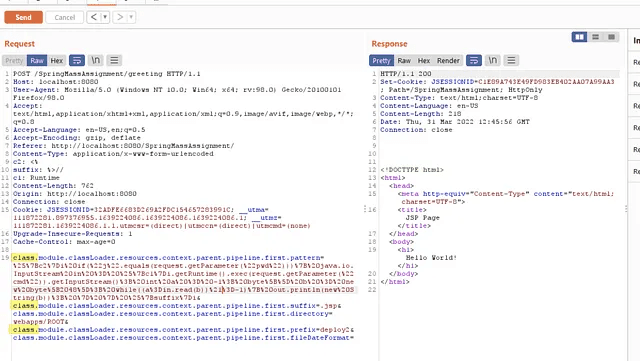Toggle non-printable characters in Response panel
Screen dimensions: 640x361
click(493, 60)
